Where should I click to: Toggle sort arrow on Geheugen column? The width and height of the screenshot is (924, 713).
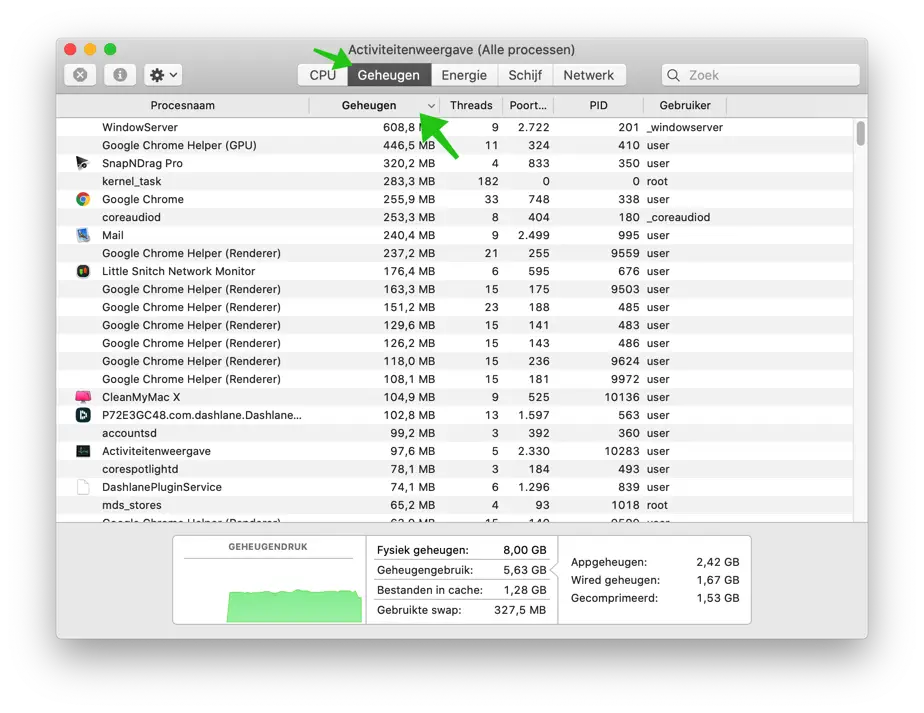point(431,106)
